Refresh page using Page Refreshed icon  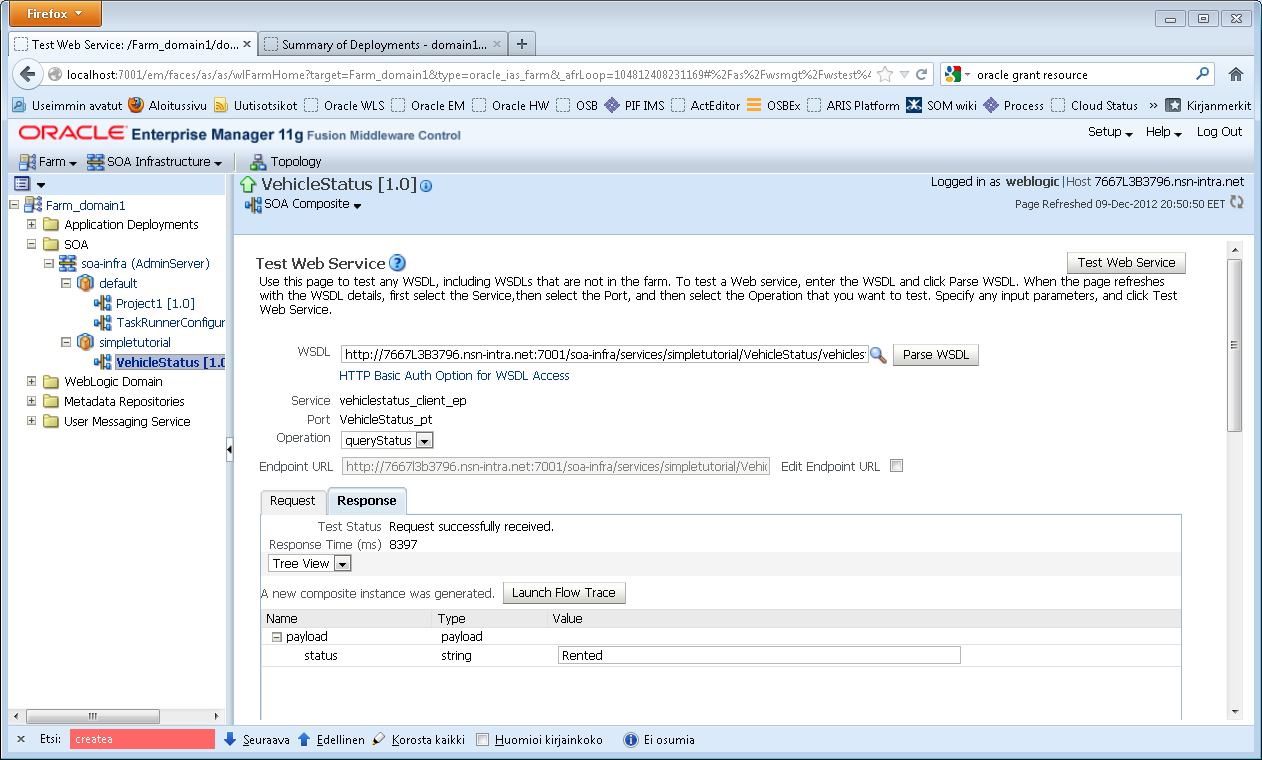point(1237,203)
